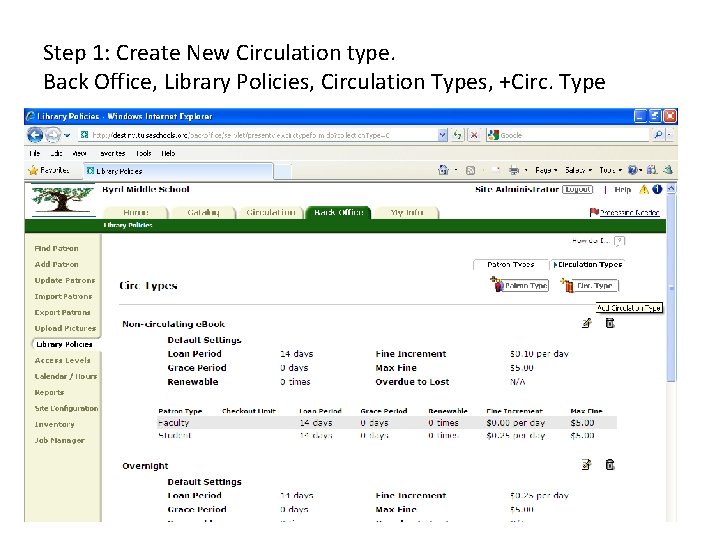Edit the Overnight circ type
Viewport: 720px width, 540px height.
[586, 465]
